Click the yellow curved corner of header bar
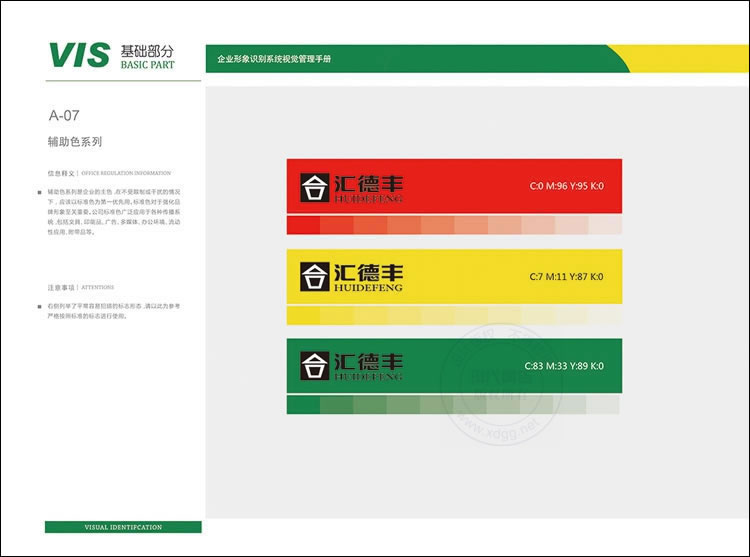 [680, 59]
